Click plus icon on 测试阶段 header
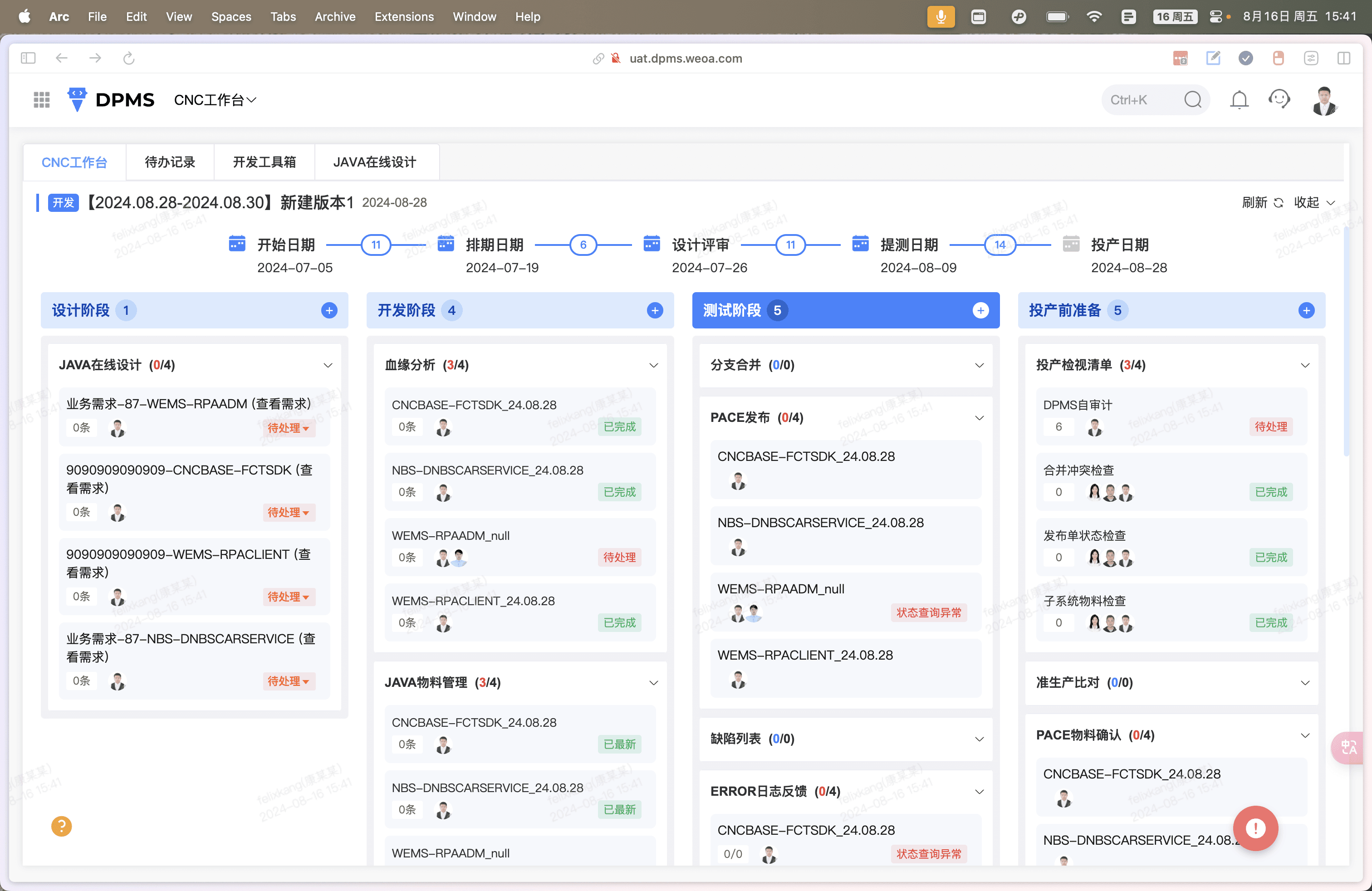The width and height of the screenshot is (1372, 891). [980, 311]
